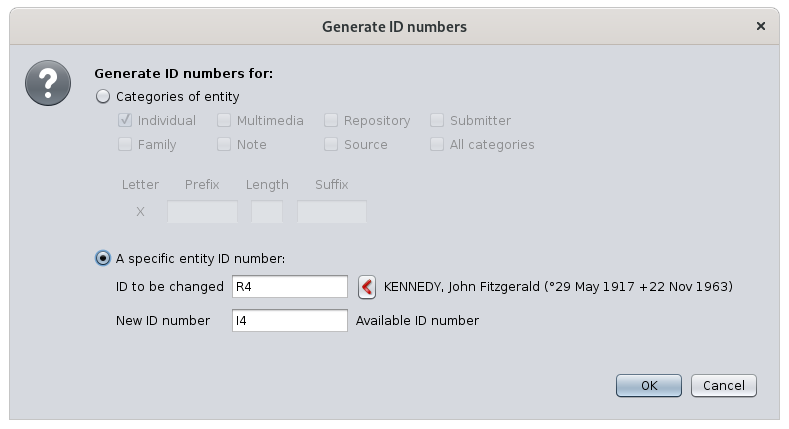Click the Length input box

(267, 211)
